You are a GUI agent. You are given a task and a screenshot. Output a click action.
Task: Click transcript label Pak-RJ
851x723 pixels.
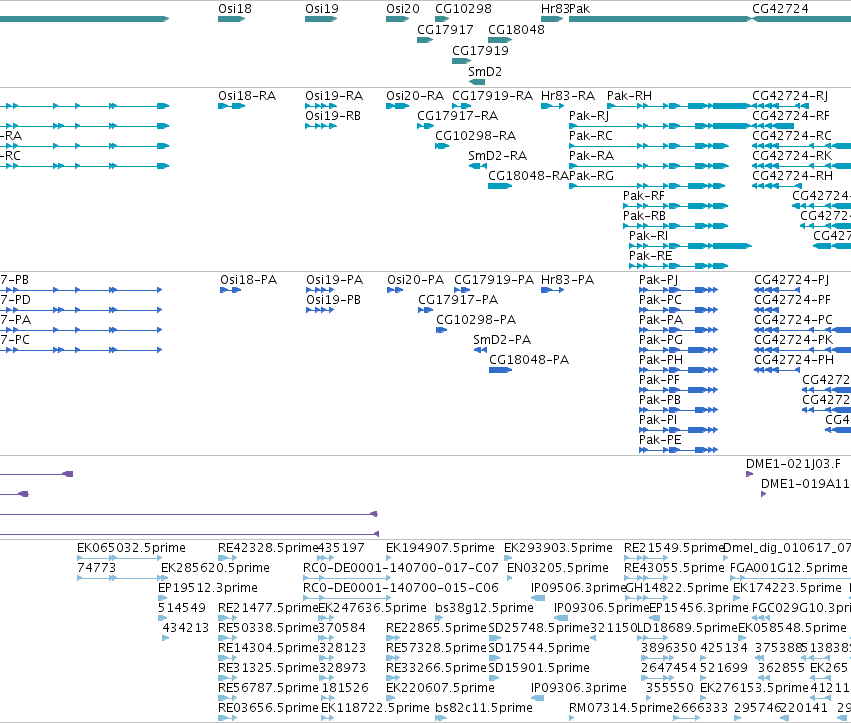[x=589, y=116]
